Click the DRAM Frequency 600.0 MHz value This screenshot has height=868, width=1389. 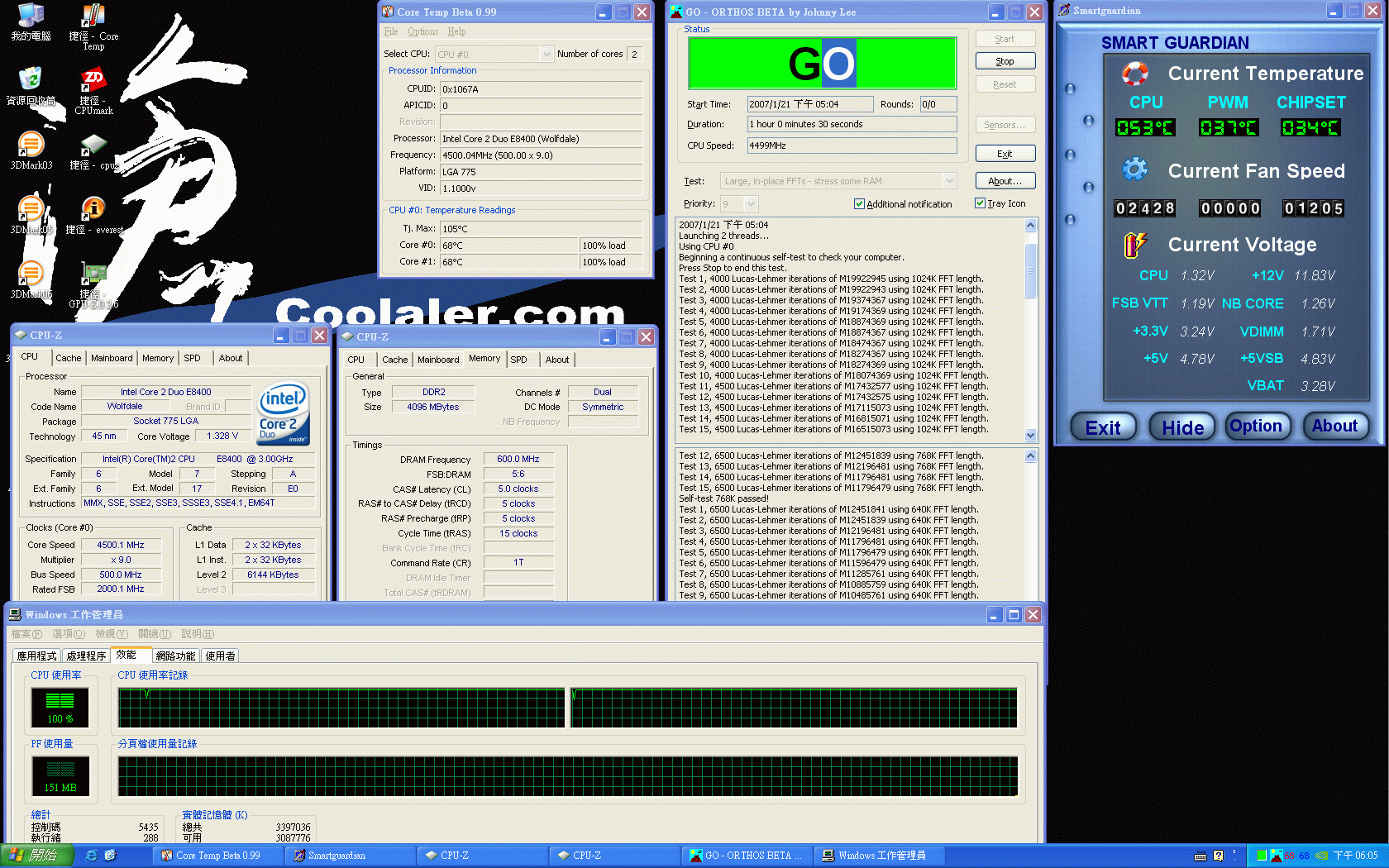click(518, 459)
